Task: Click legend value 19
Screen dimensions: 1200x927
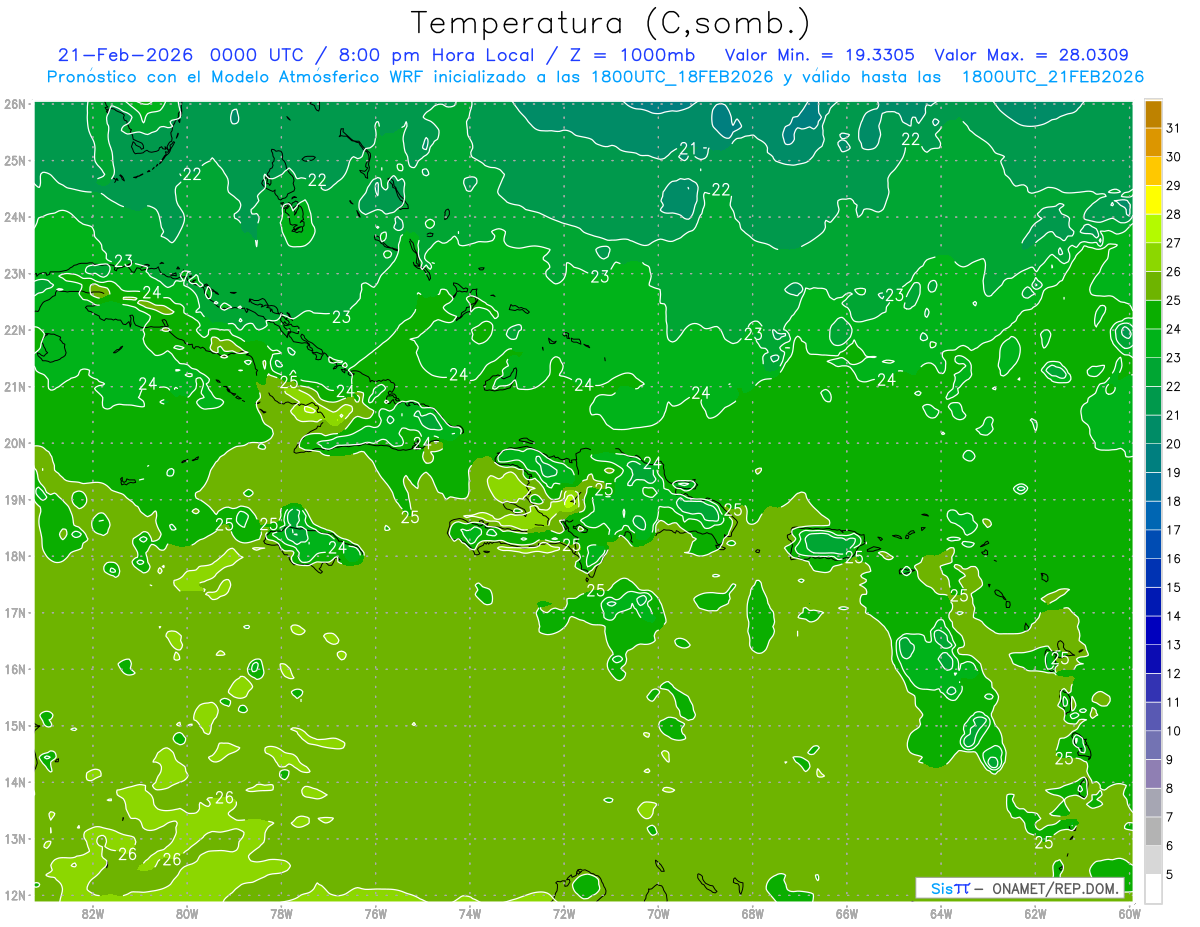Action: click(x=1173, y=472)
